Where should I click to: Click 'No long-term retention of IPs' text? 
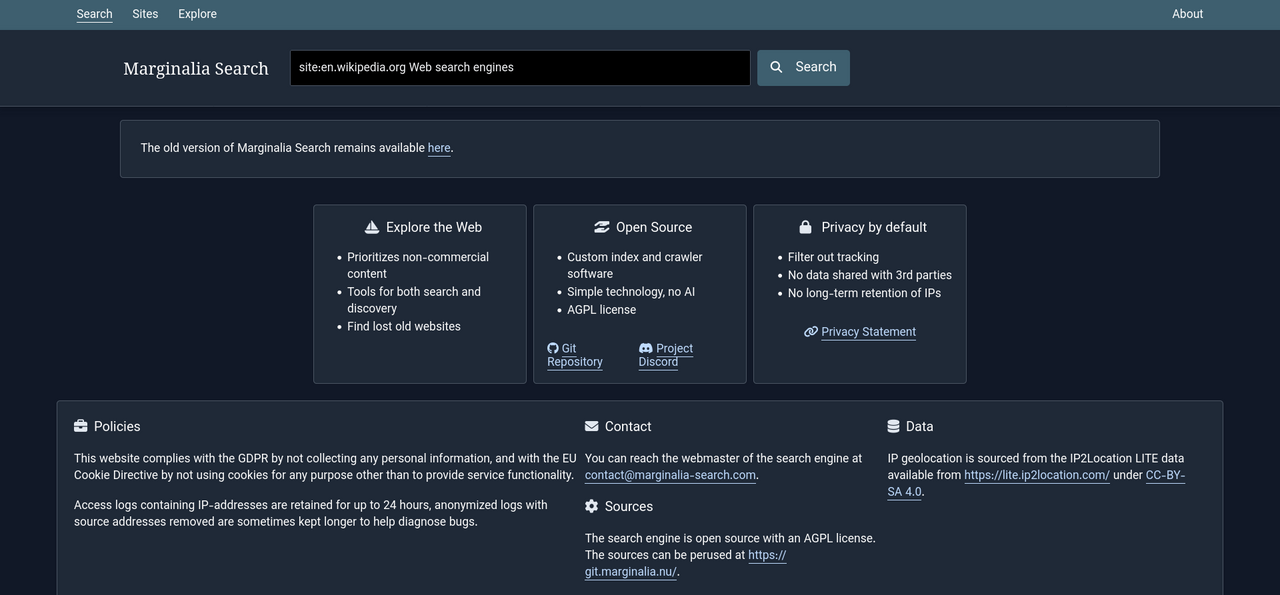(864, 293)
